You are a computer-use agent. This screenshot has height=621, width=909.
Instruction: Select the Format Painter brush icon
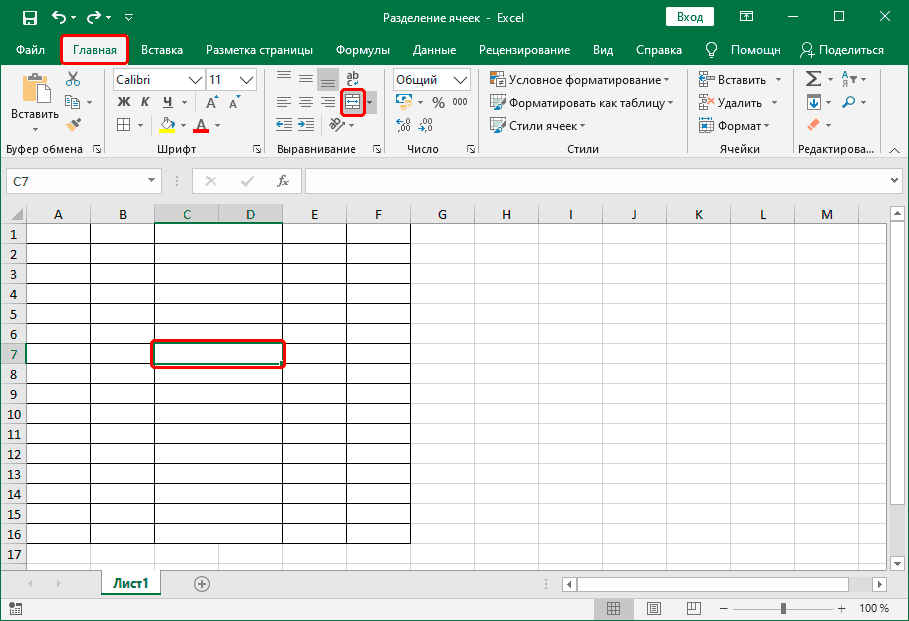73,124
